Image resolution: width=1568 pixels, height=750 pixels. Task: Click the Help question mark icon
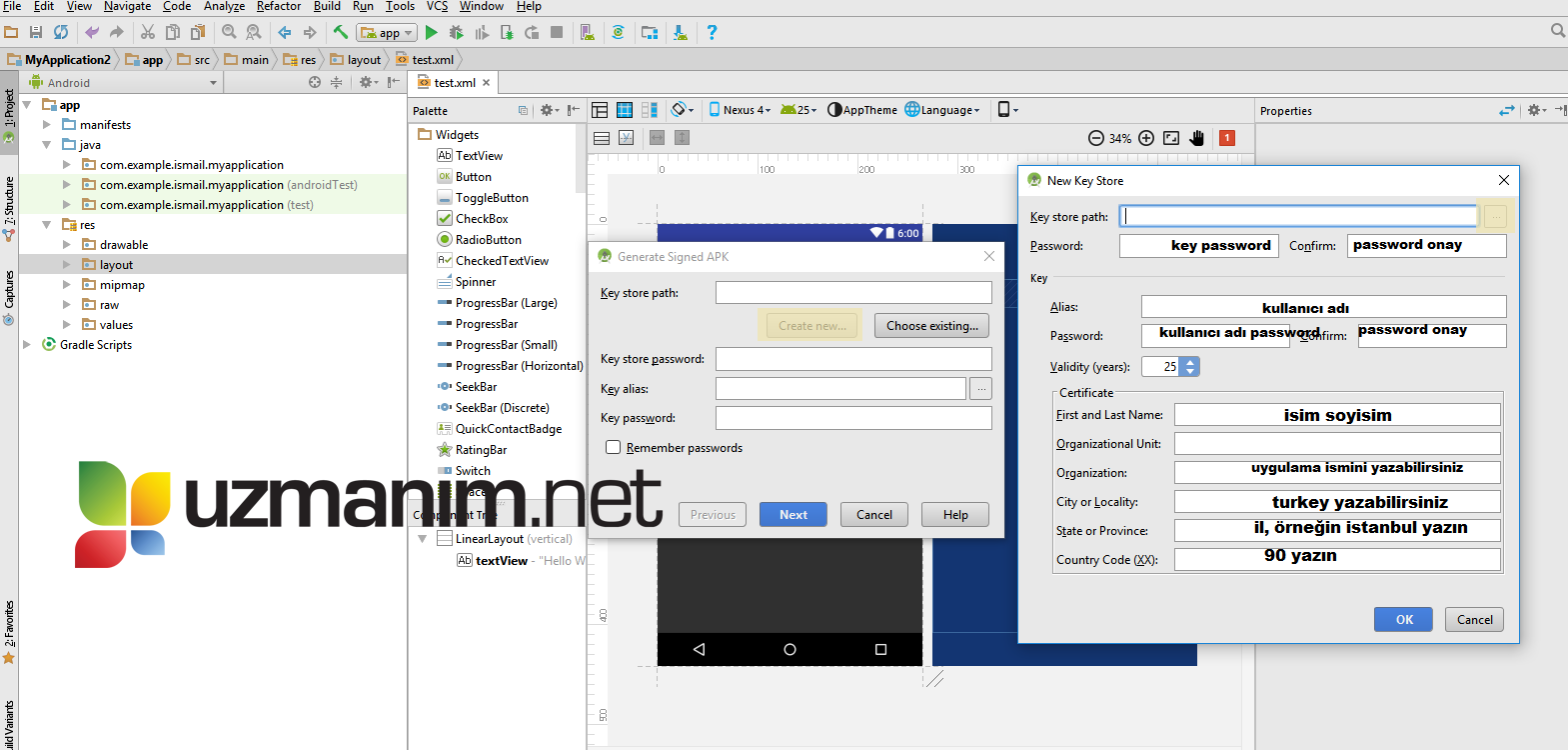point(712,33)
